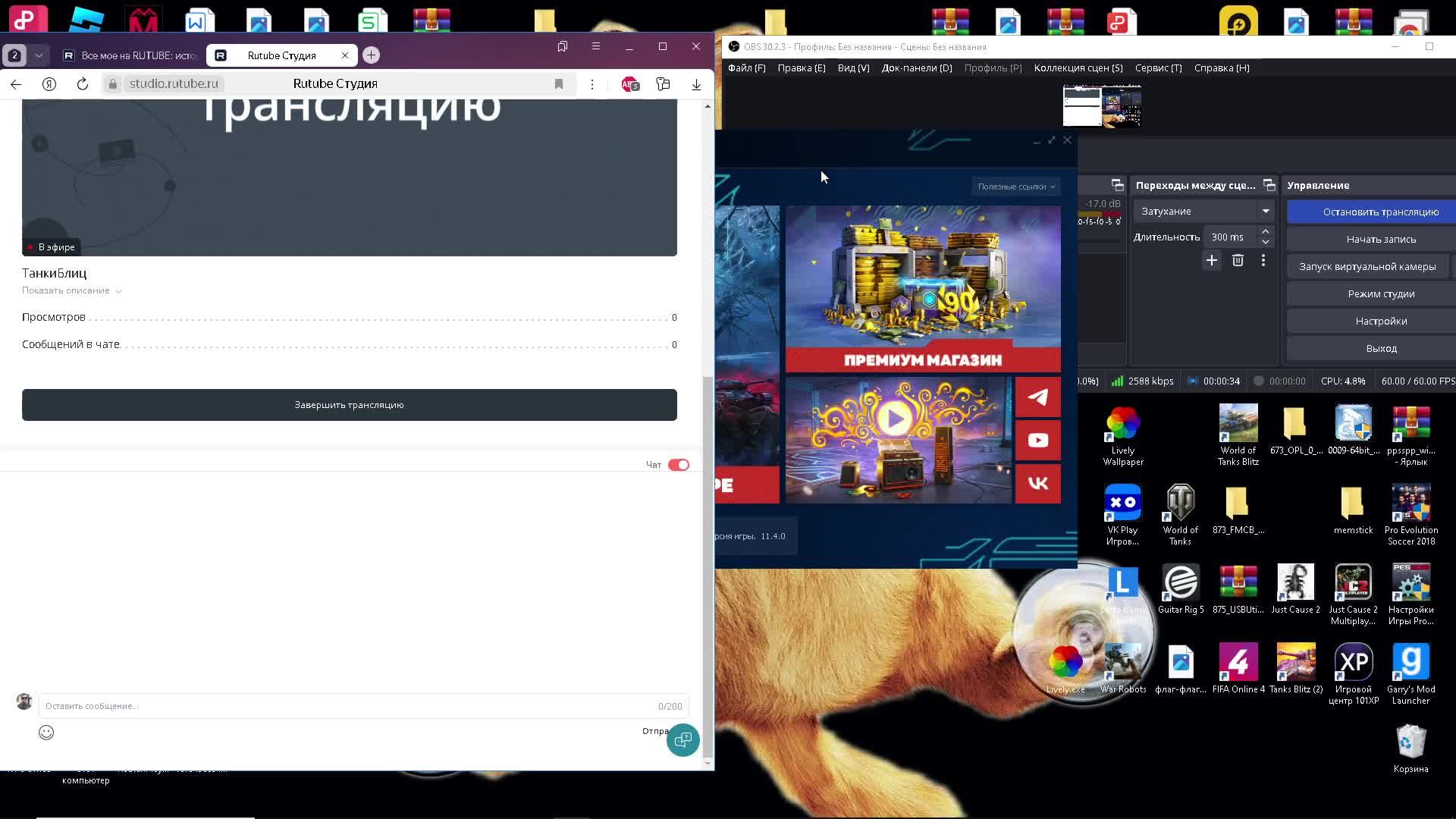The height and width of the screenshot is (819, 1456).
Task: Click Остановить трансляцию in OBS
Action: 1380,212
